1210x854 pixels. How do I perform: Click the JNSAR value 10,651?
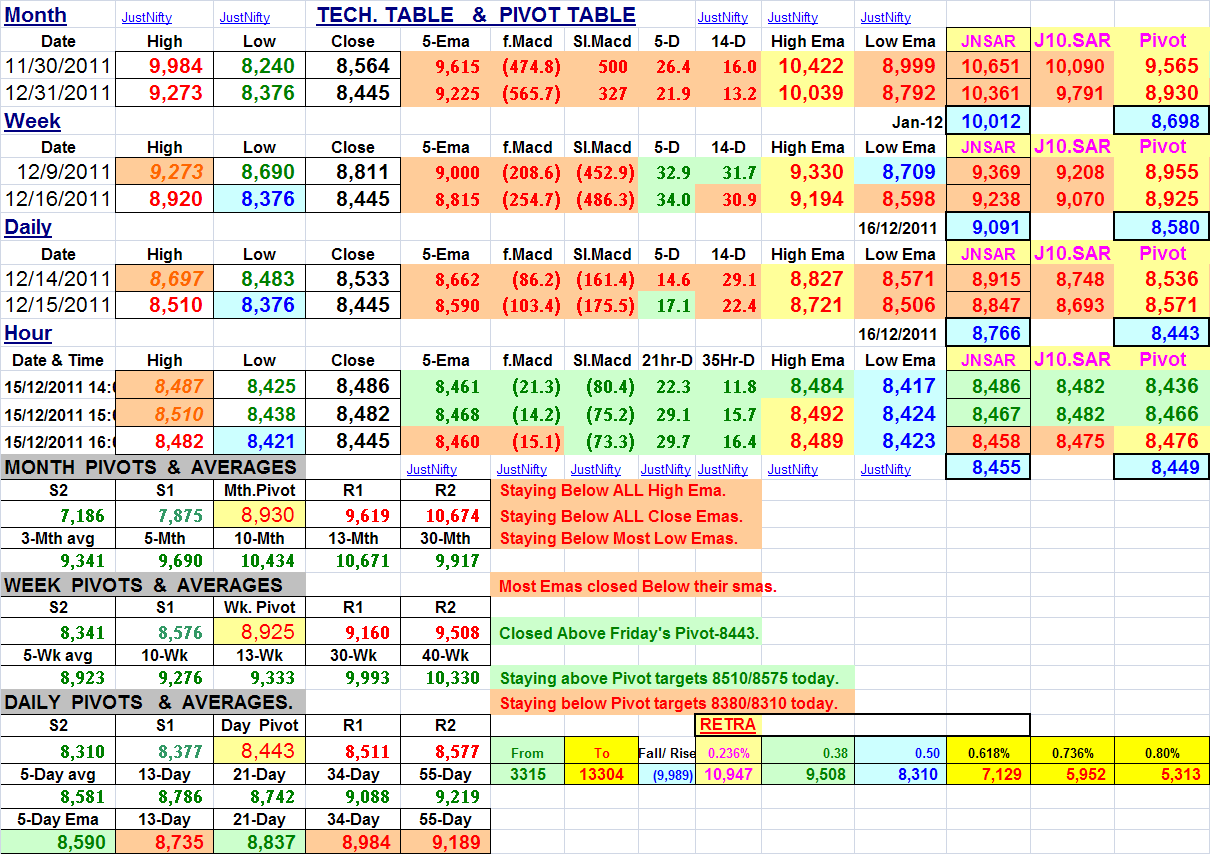coord(990,66)
